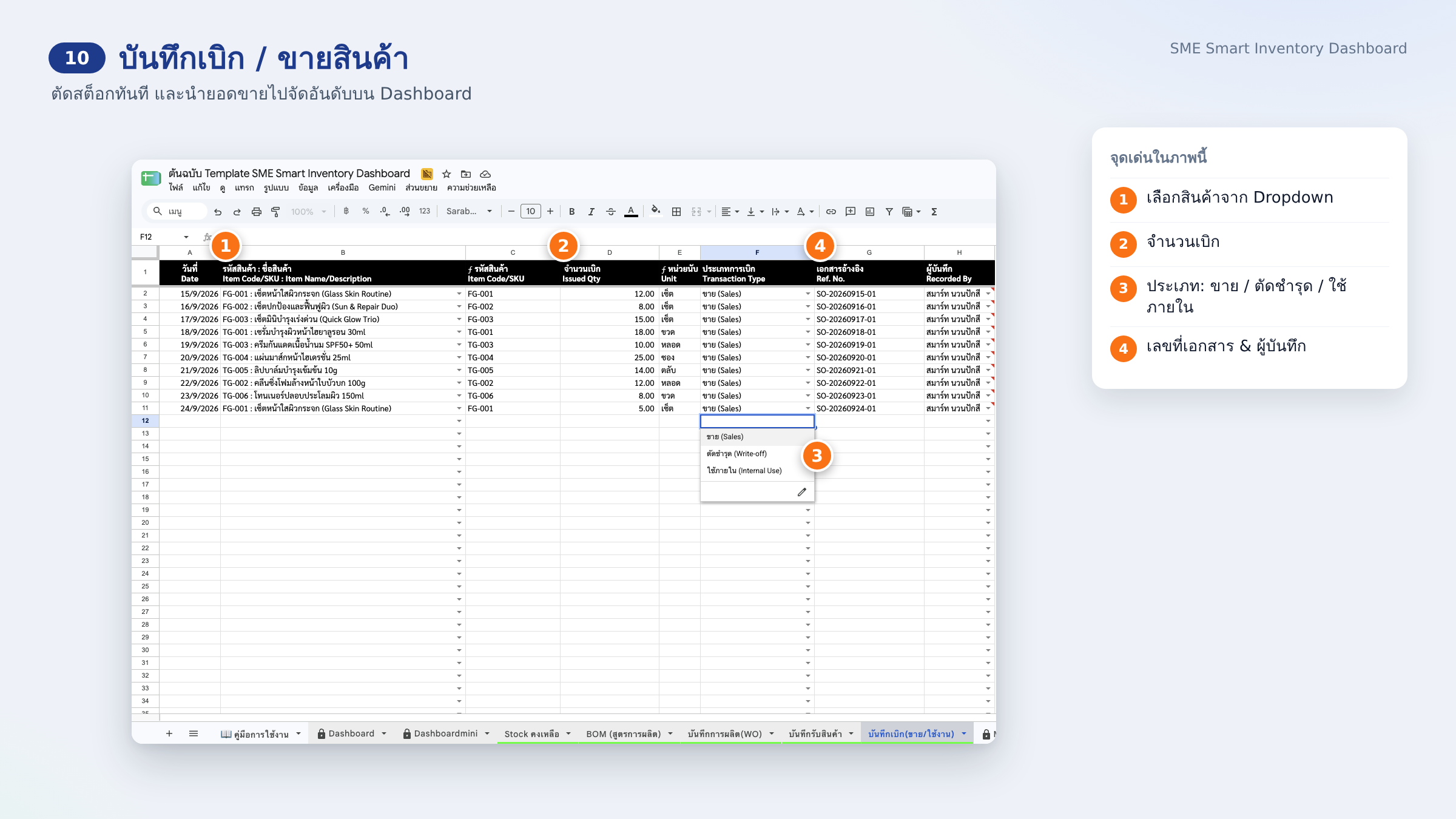The image size is (1456, 819).
Task: Open the zoom level dropdown showing 100%
Action: pos(308,212)
